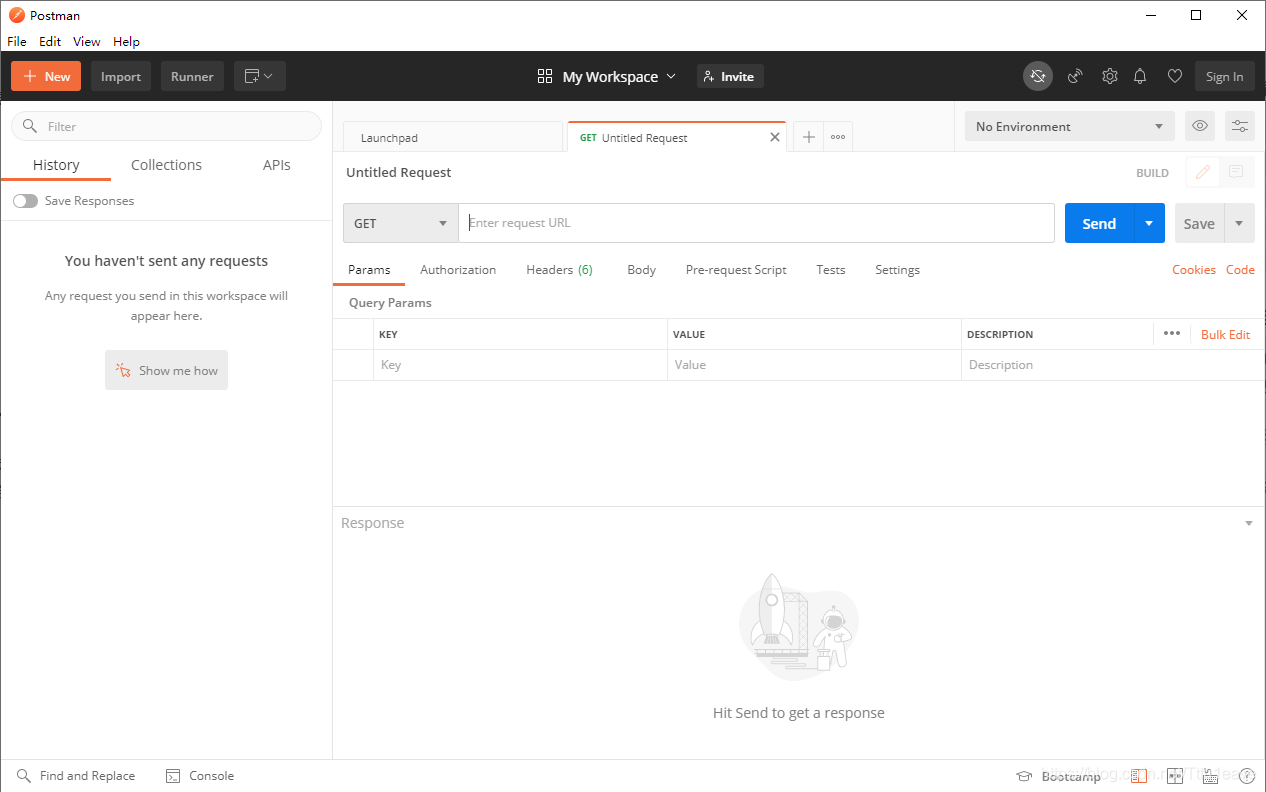This screenshot has width=1266, height=792.
Task: Open help question mark icon
Action: [1246, 776]
